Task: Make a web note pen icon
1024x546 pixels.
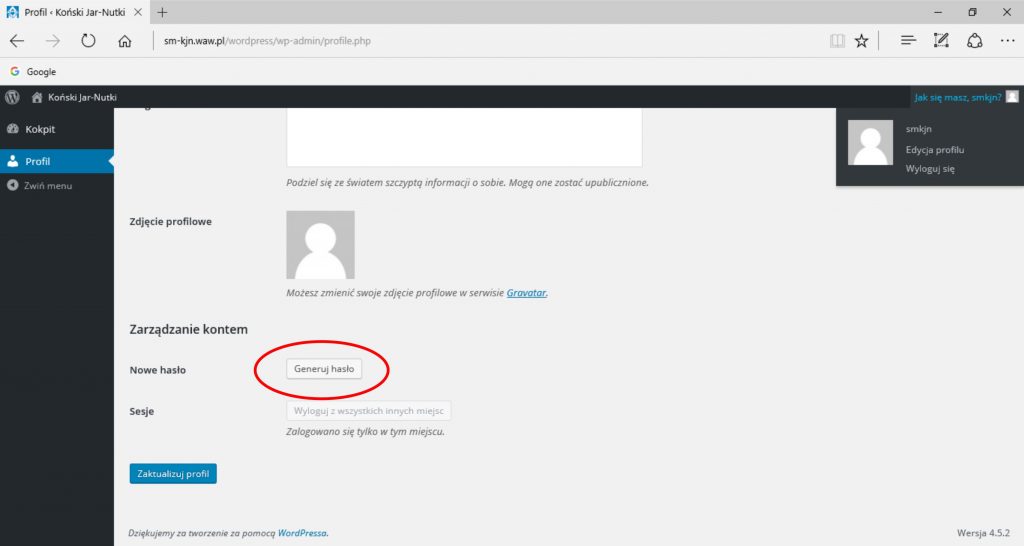Action: 941,40
